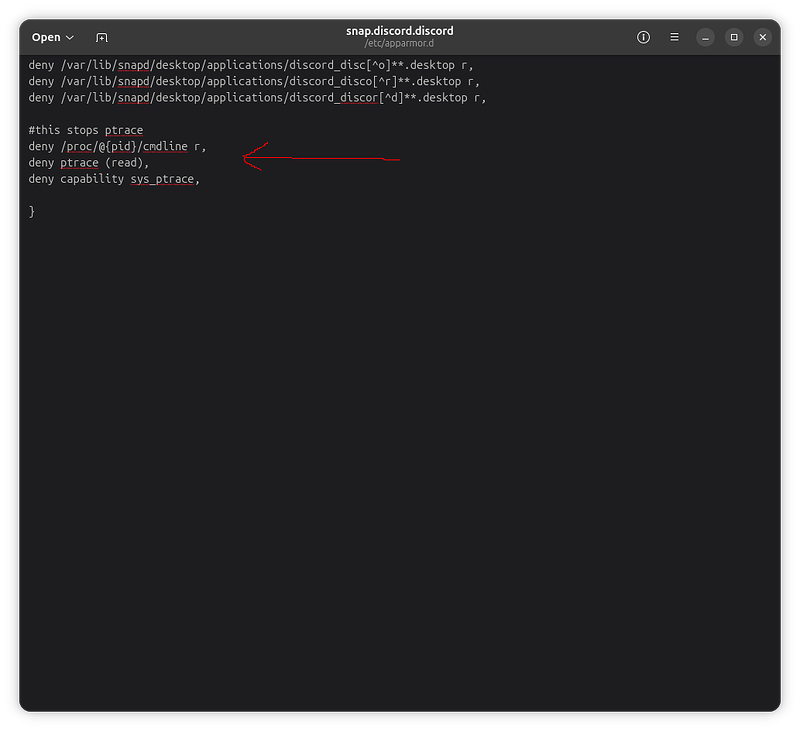Place cursor on '#this stops ptrace' comment

tap(85, 130)
